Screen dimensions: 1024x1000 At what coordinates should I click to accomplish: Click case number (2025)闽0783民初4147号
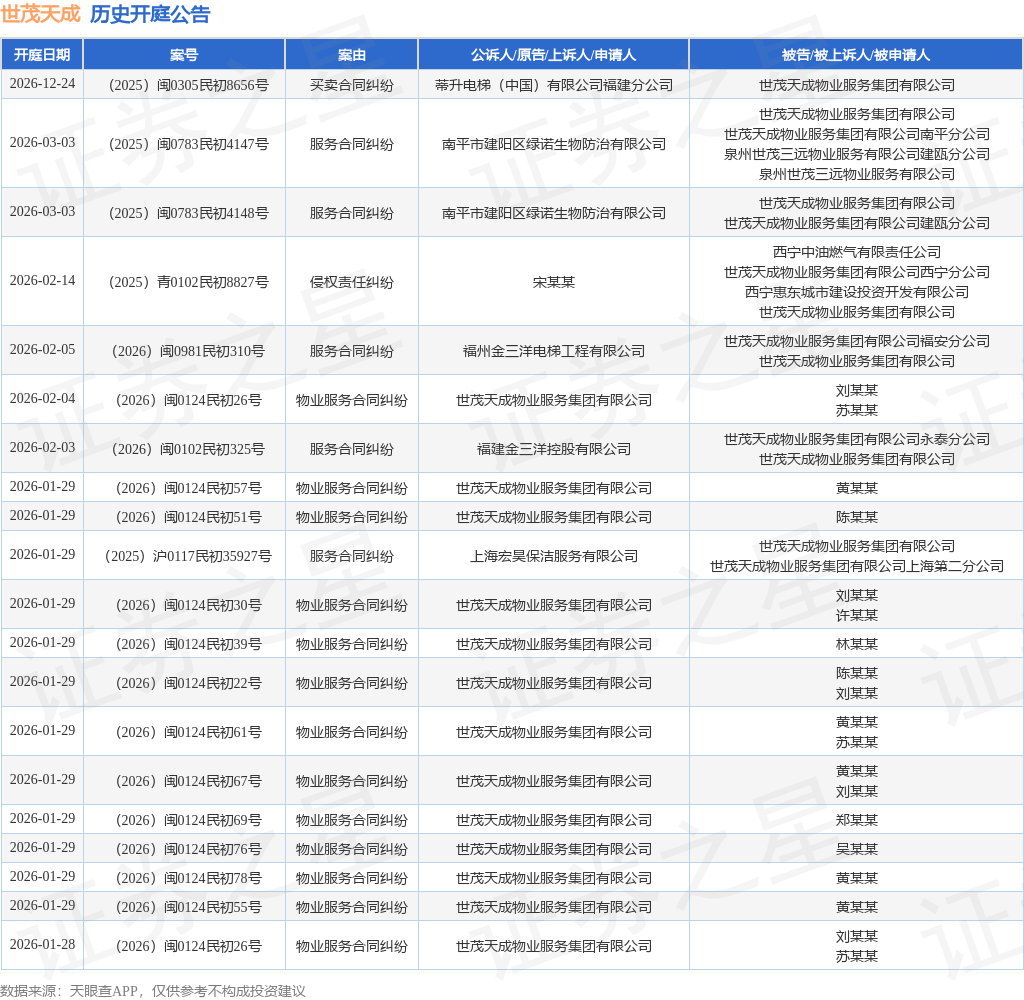[x=188, y=144]
